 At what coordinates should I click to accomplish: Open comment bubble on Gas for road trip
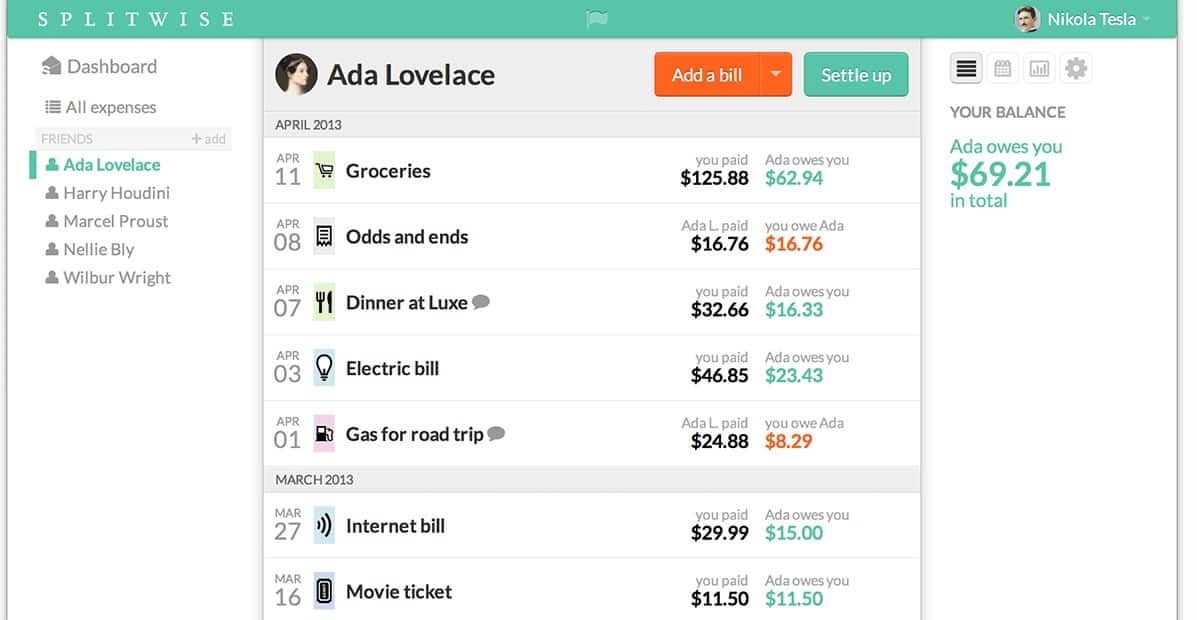tap(496, 434)
